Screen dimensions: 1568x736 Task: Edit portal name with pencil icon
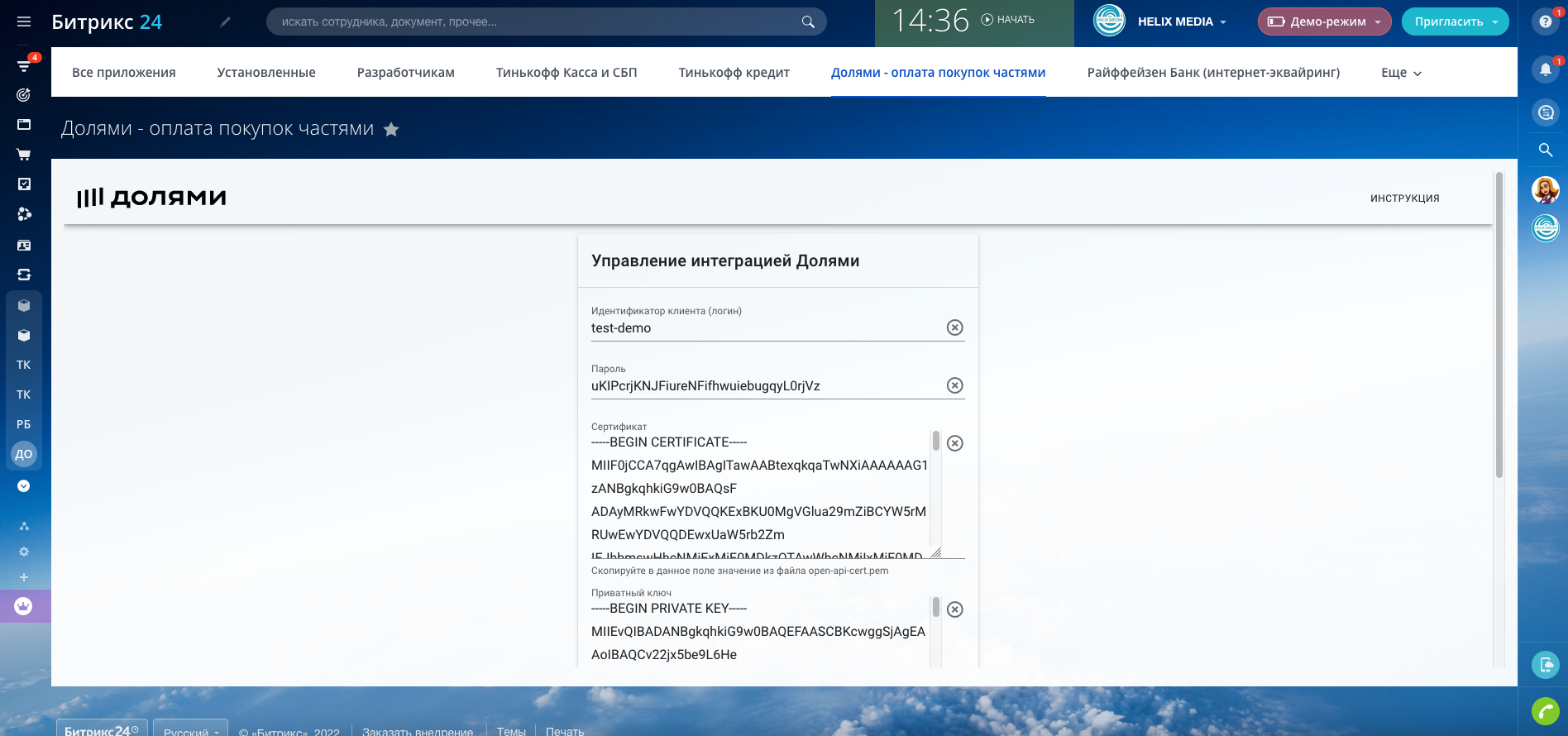225,22
